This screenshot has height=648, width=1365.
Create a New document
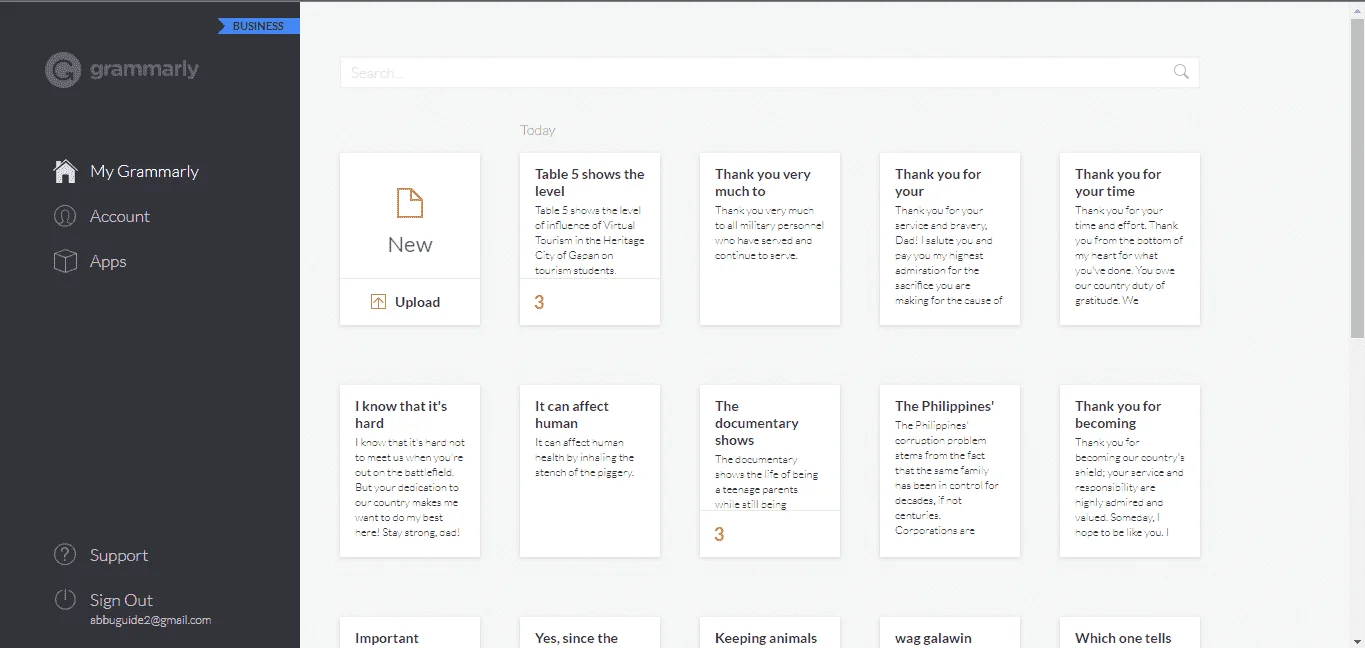(x=410, y=216)
